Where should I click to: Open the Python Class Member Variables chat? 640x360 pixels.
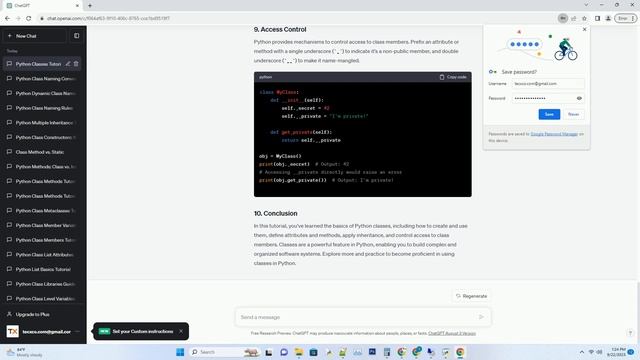pos(43,225)
